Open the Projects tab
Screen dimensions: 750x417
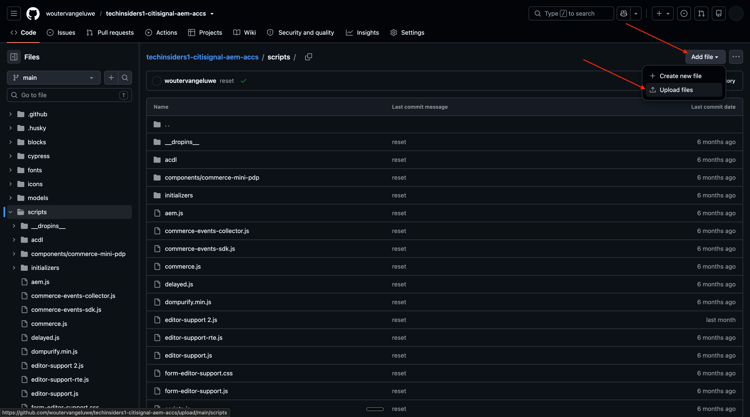(x=205, y=33)
